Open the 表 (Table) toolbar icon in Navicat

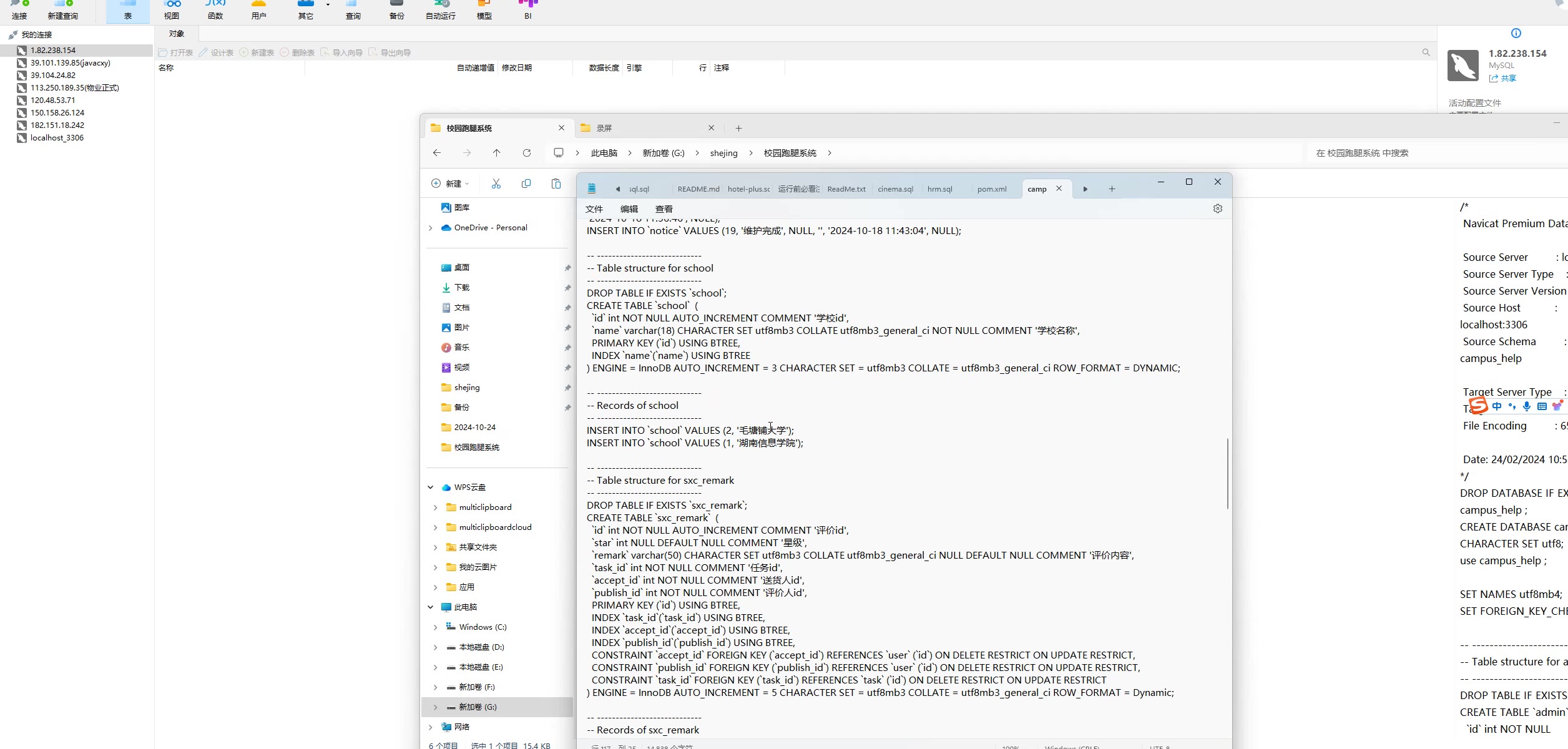128,9
